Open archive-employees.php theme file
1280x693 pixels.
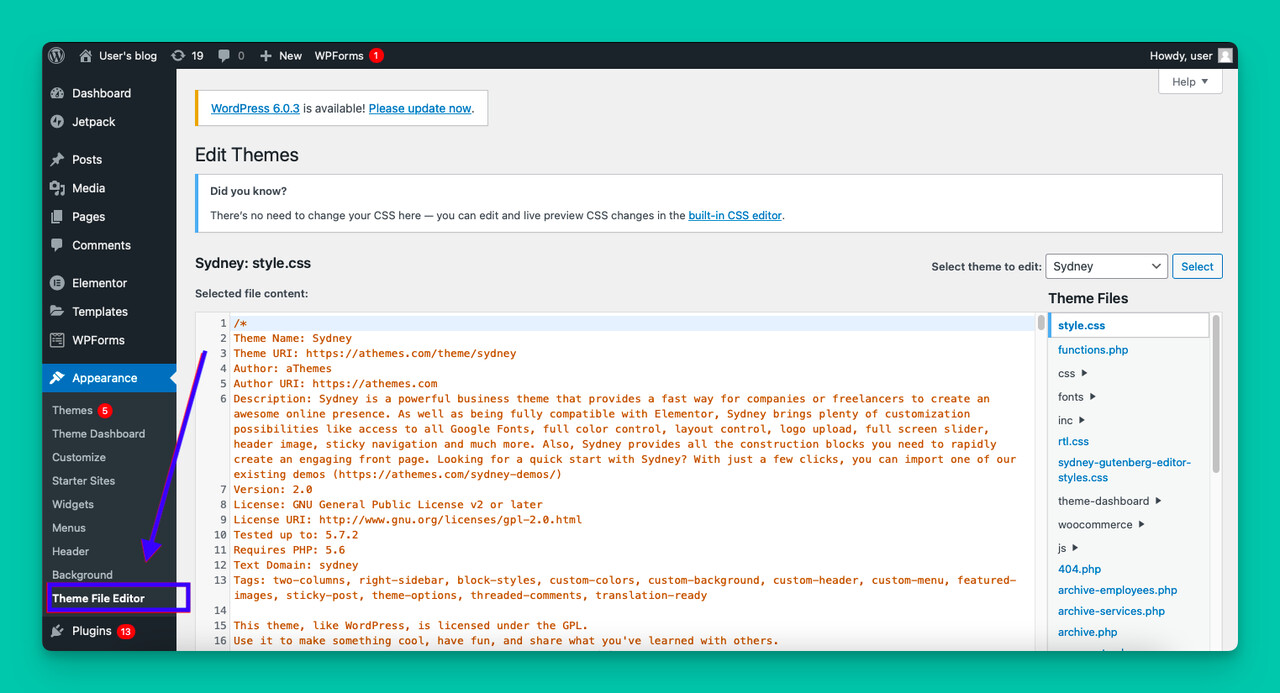1118,590
